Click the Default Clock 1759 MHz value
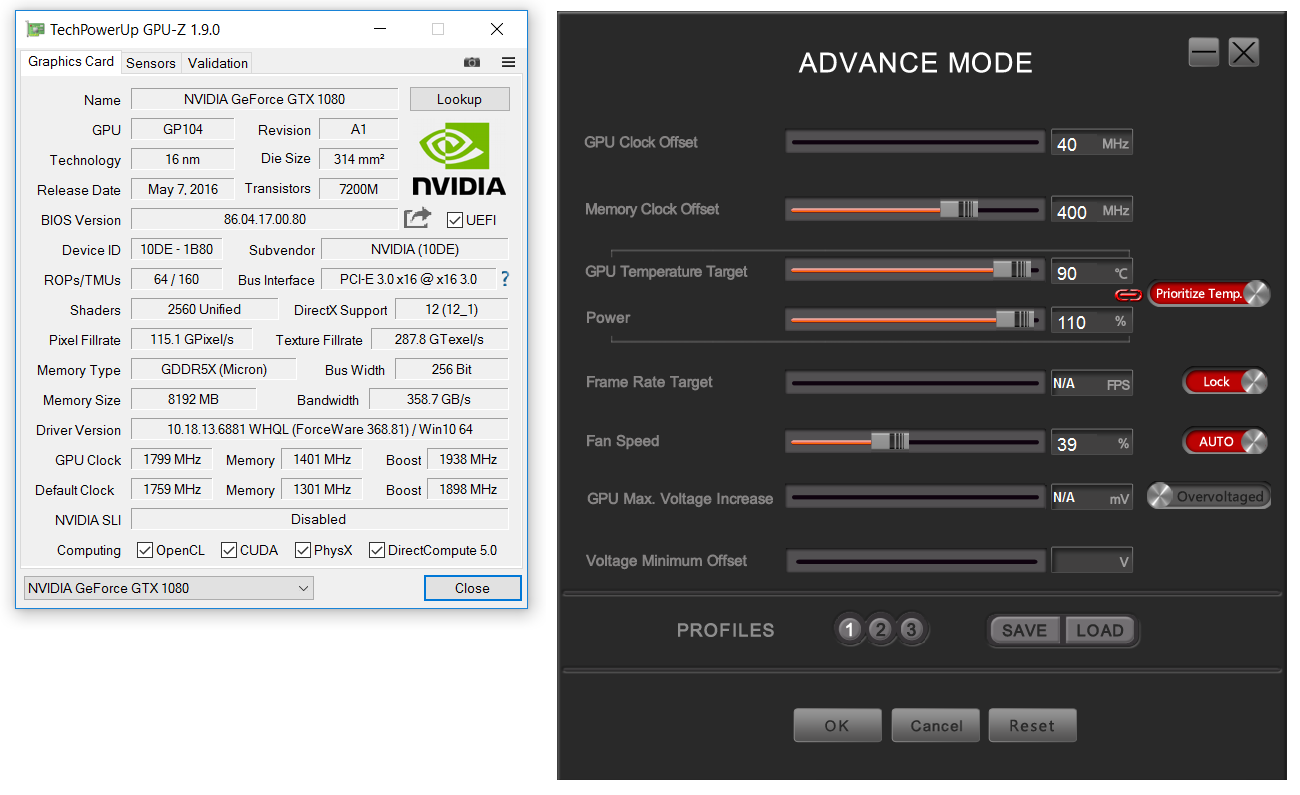 pos(172,489)
